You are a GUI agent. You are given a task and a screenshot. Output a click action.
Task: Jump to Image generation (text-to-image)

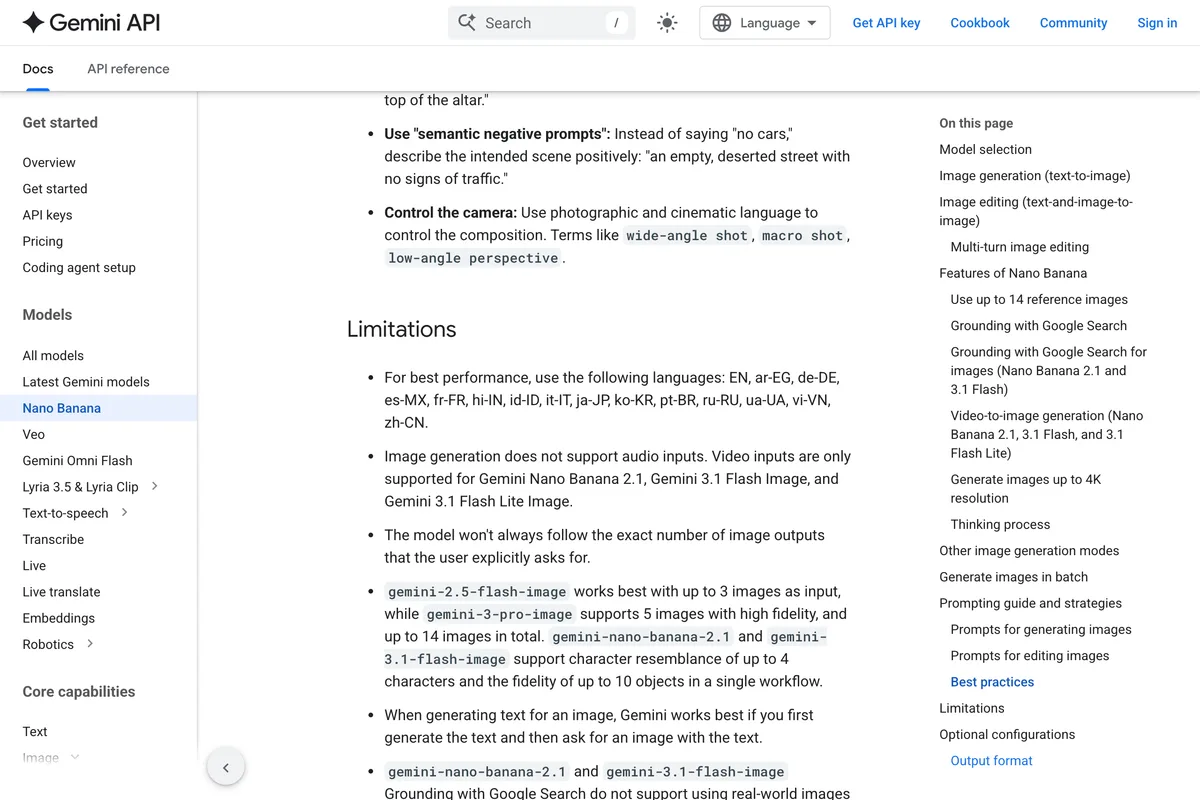(x=1035, y=175)
